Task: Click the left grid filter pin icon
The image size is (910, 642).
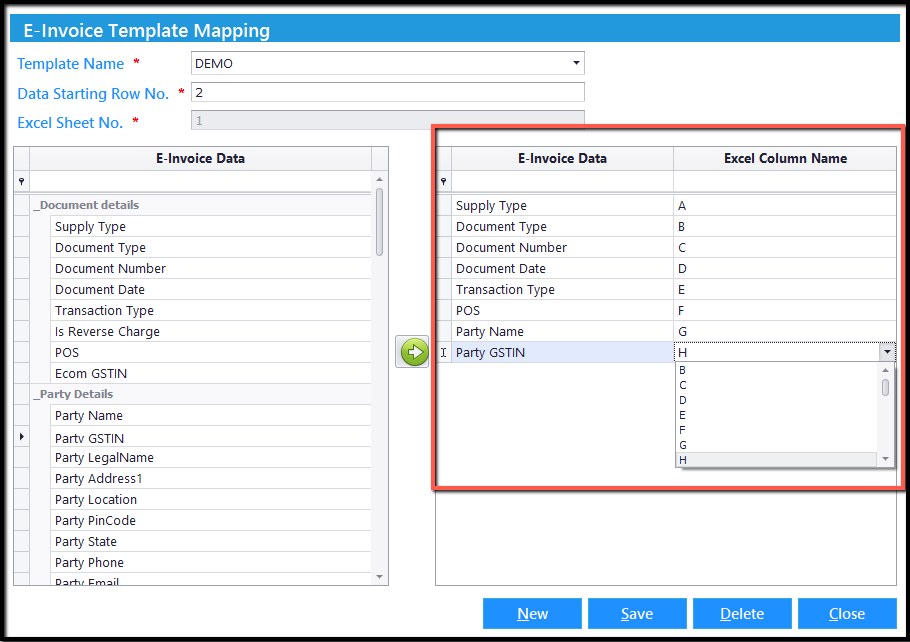Action: click(x=21, y=181)
